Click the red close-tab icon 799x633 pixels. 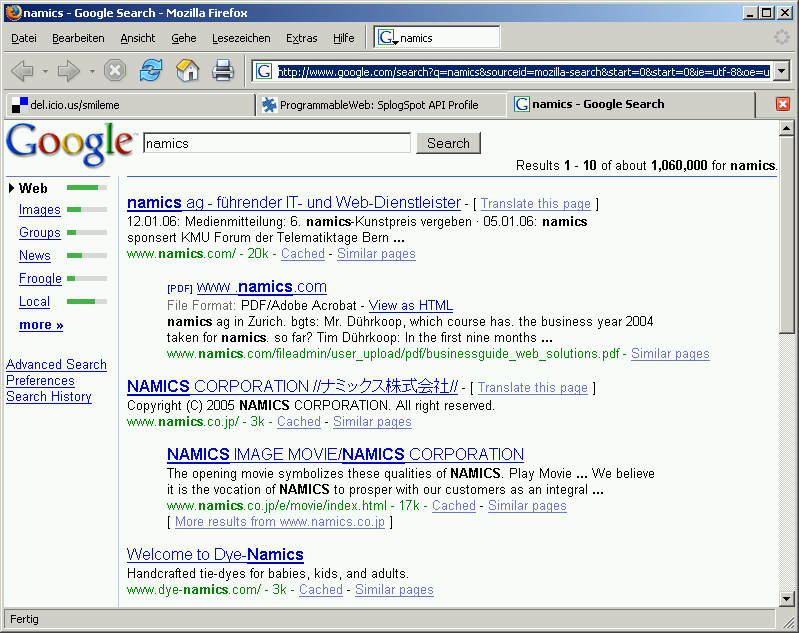782,104
